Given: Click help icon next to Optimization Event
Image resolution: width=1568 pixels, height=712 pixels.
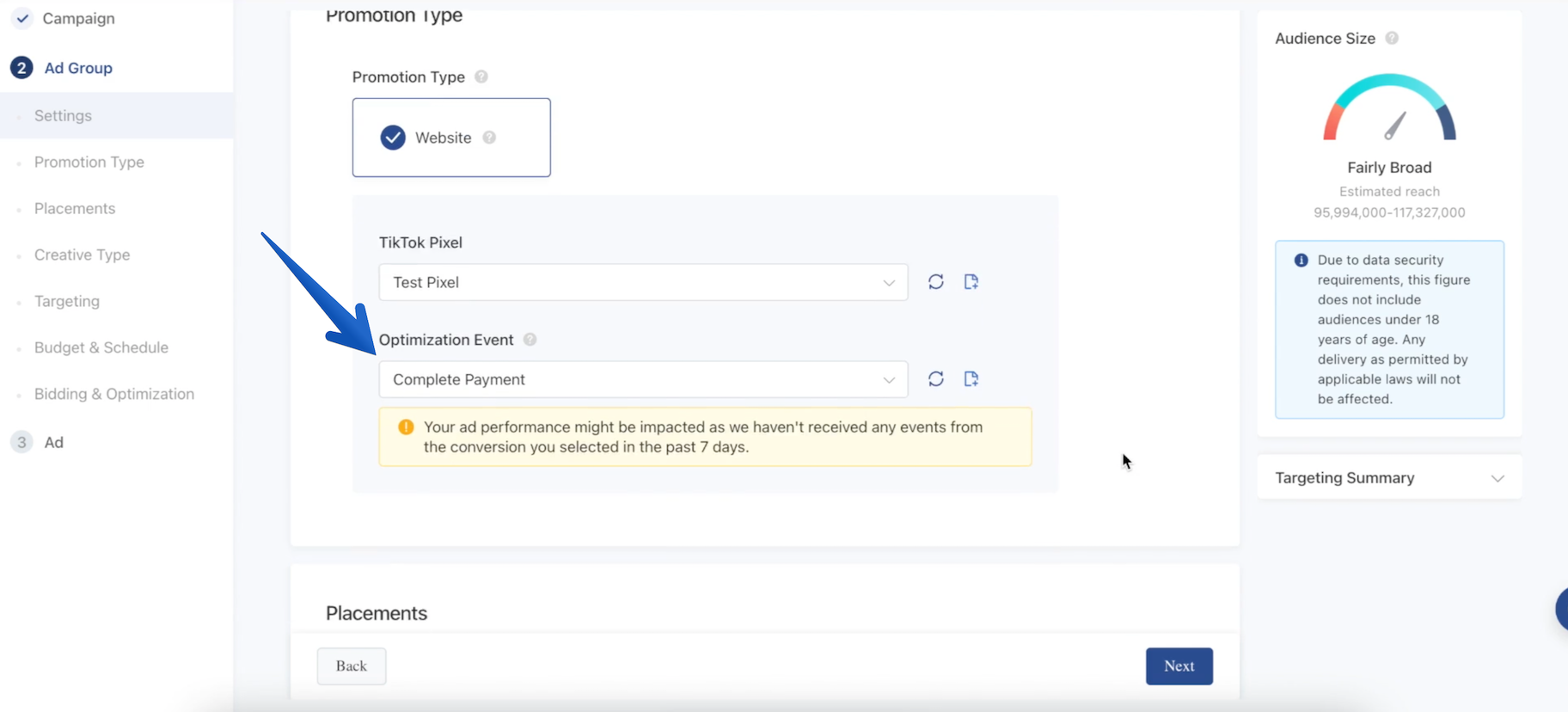Looking at the screenshot, I should 530,340.
